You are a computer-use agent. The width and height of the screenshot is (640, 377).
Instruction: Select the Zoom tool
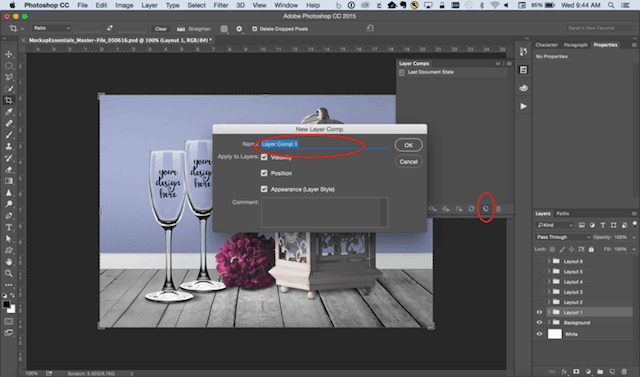[9, 273]
